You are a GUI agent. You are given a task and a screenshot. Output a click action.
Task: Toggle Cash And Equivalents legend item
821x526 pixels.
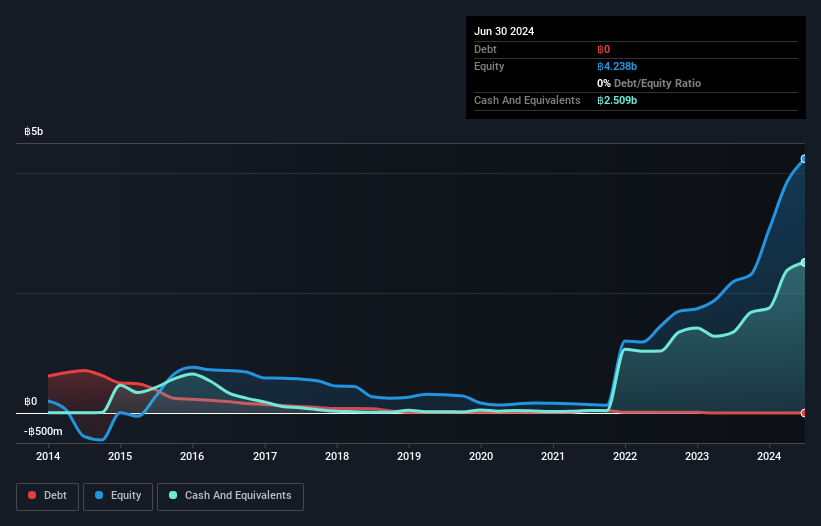coord(230,496)
